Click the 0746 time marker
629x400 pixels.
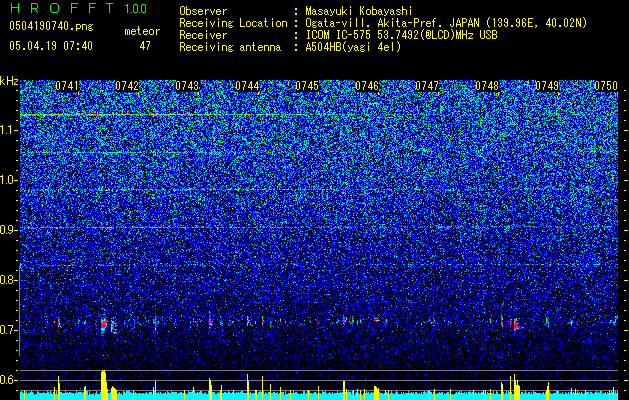click(367, 86)
